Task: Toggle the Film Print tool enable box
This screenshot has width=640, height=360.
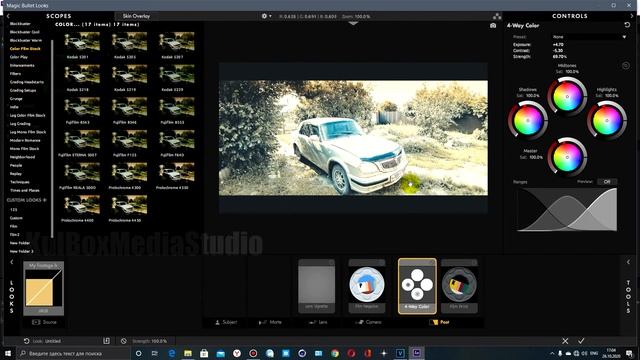Action: (x=474, y=262)
